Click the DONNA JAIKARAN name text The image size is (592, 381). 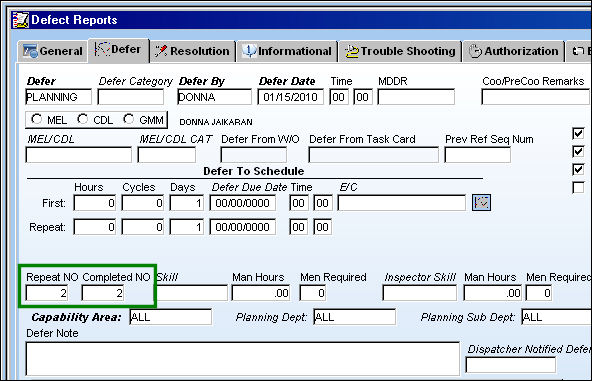[216, 122]
